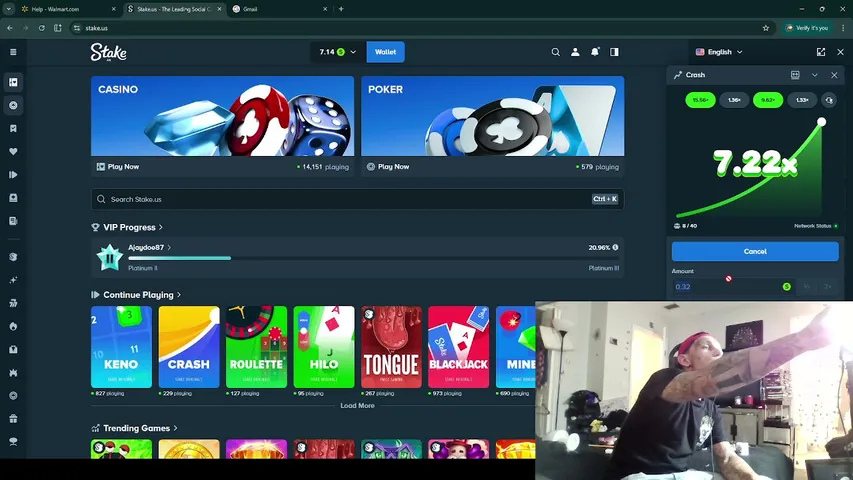Open the Chrome three-dot menu

coord(844,28)
